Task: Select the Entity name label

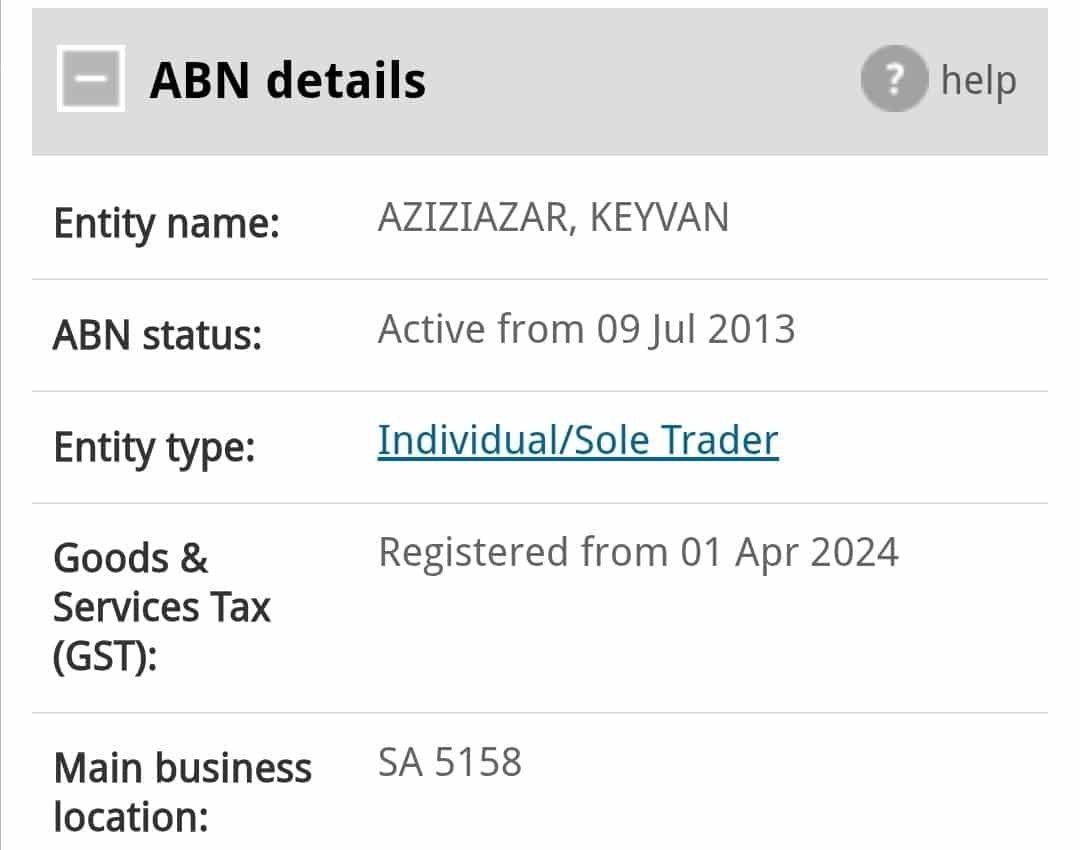Action: point(166,223)
